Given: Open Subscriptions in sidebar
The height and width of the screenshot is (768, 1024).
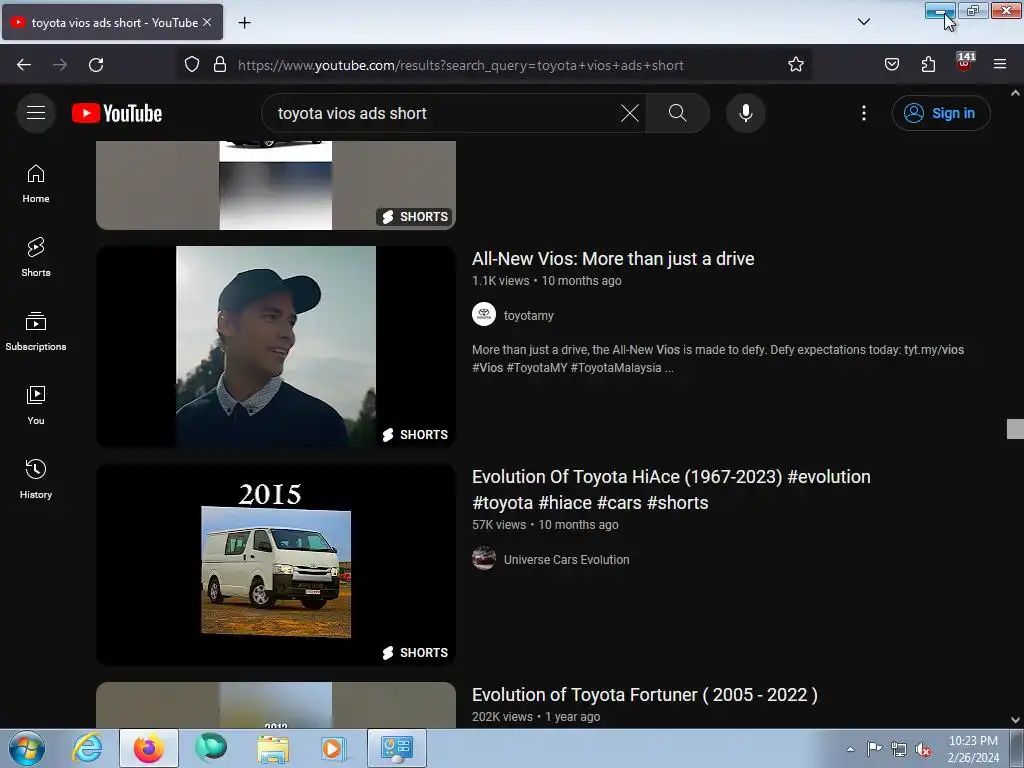Looking at the screenshot, I should tap(36, 332).
